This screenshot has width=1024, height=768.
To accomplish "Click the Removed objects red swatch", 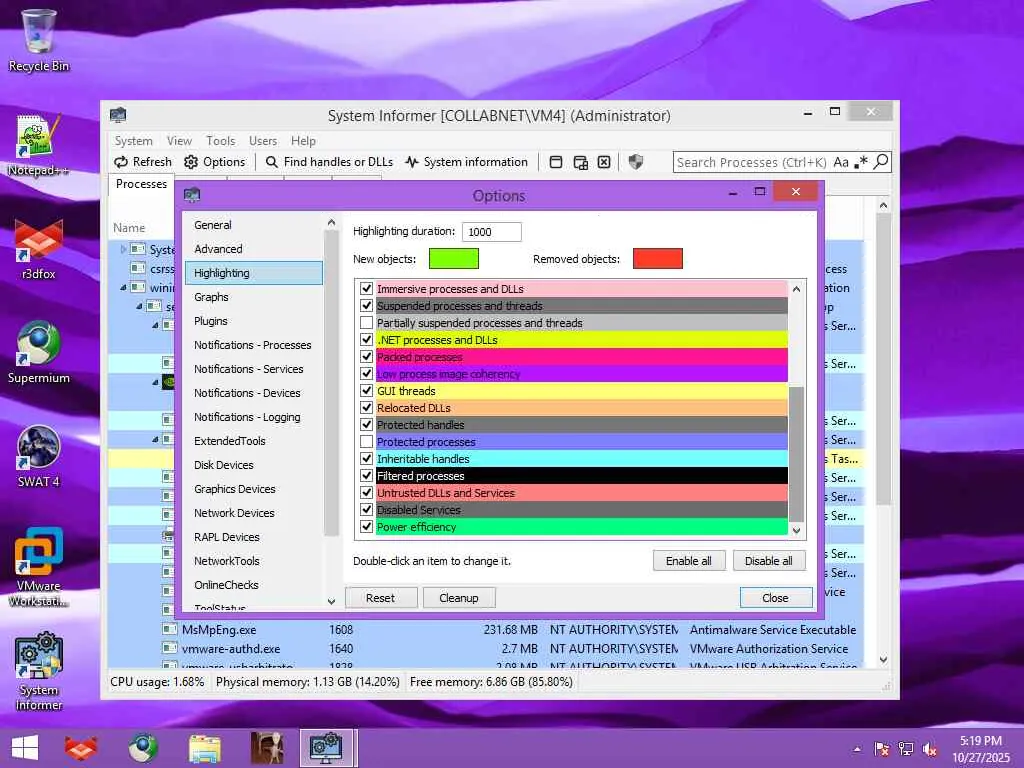I will [658, 259].
